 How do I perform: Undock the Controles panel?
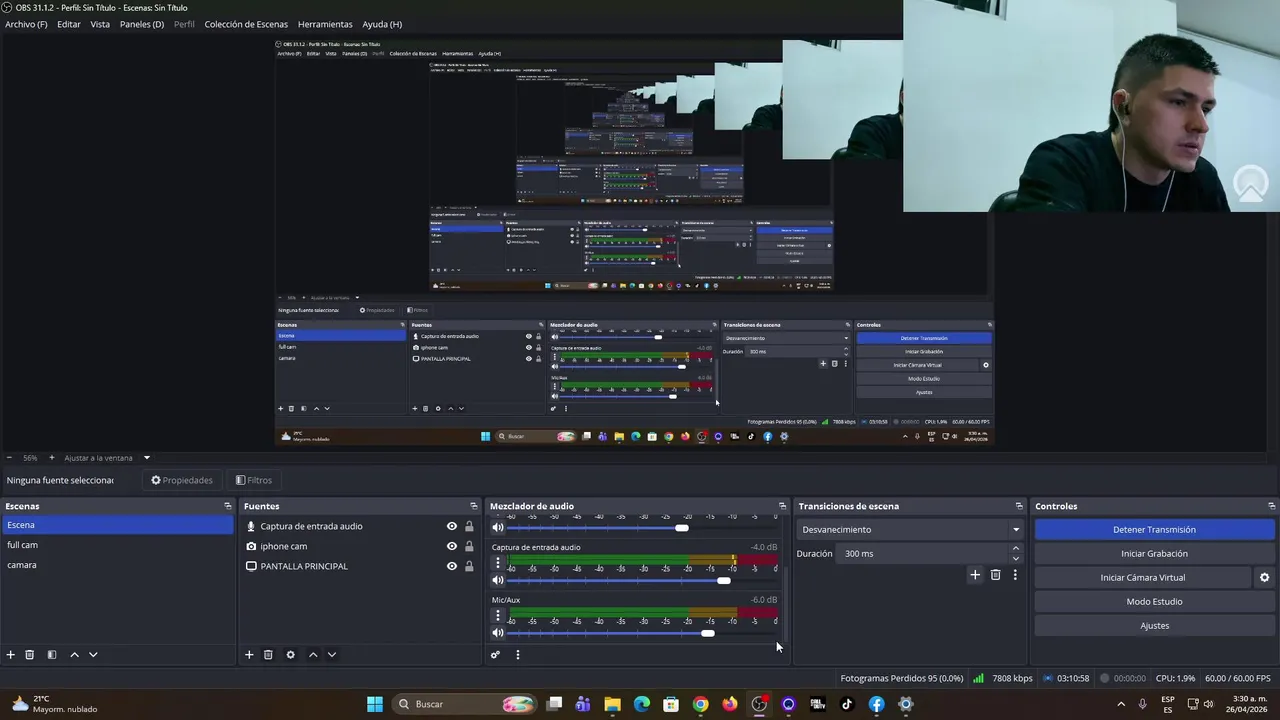1271,506
